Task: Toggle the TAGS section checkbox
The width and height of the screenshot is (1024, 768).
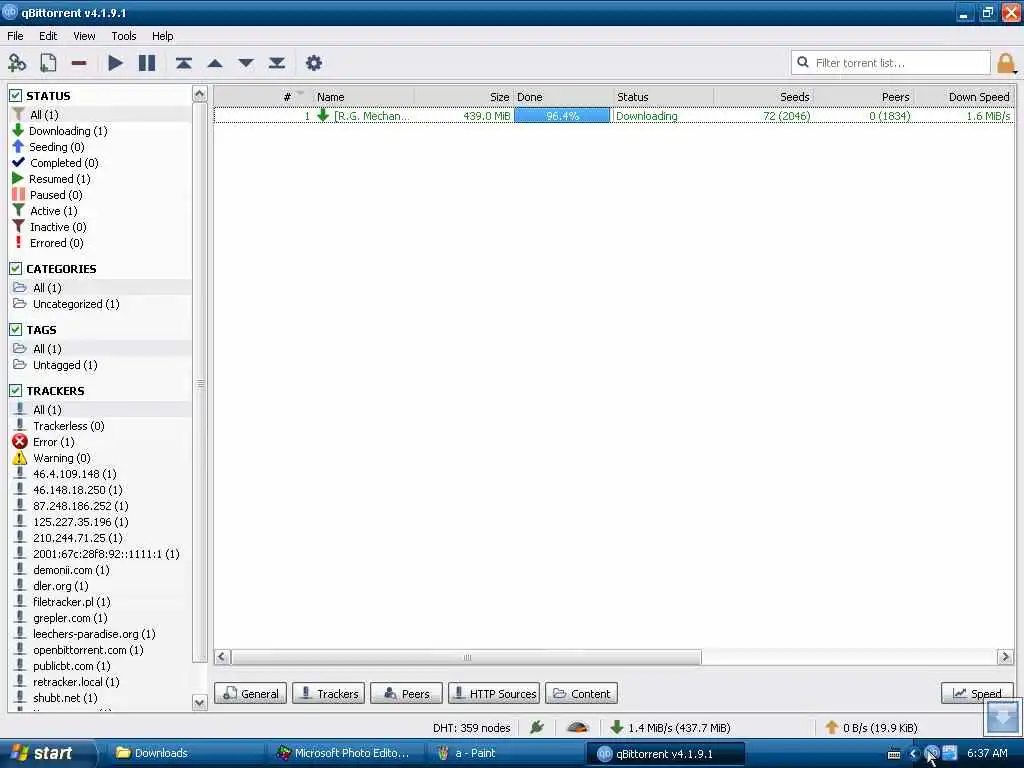Action: coord(16,330)
